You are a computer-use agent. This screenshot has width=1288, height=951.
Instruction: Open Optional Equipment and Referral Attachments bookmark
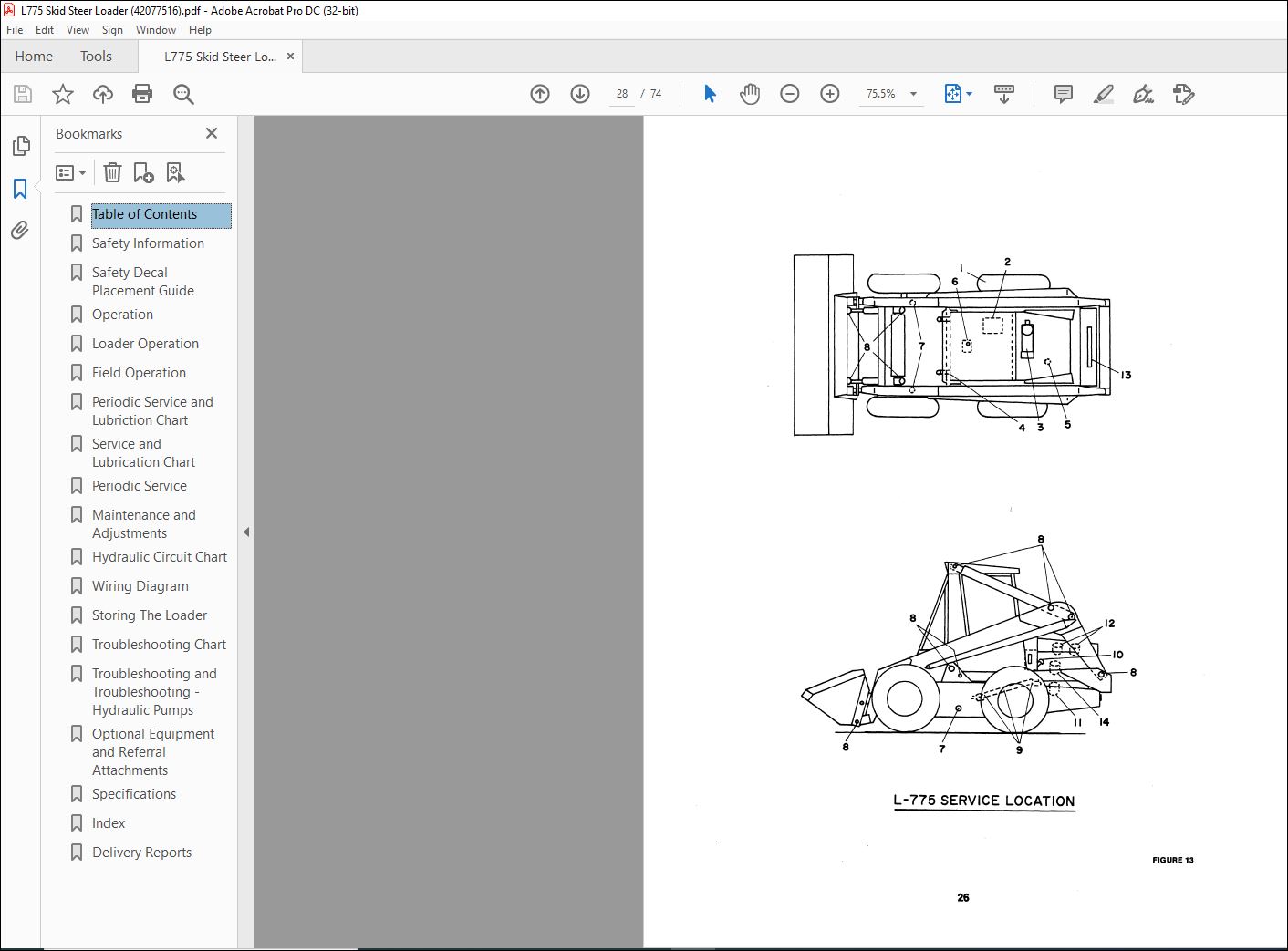[153, 752]
